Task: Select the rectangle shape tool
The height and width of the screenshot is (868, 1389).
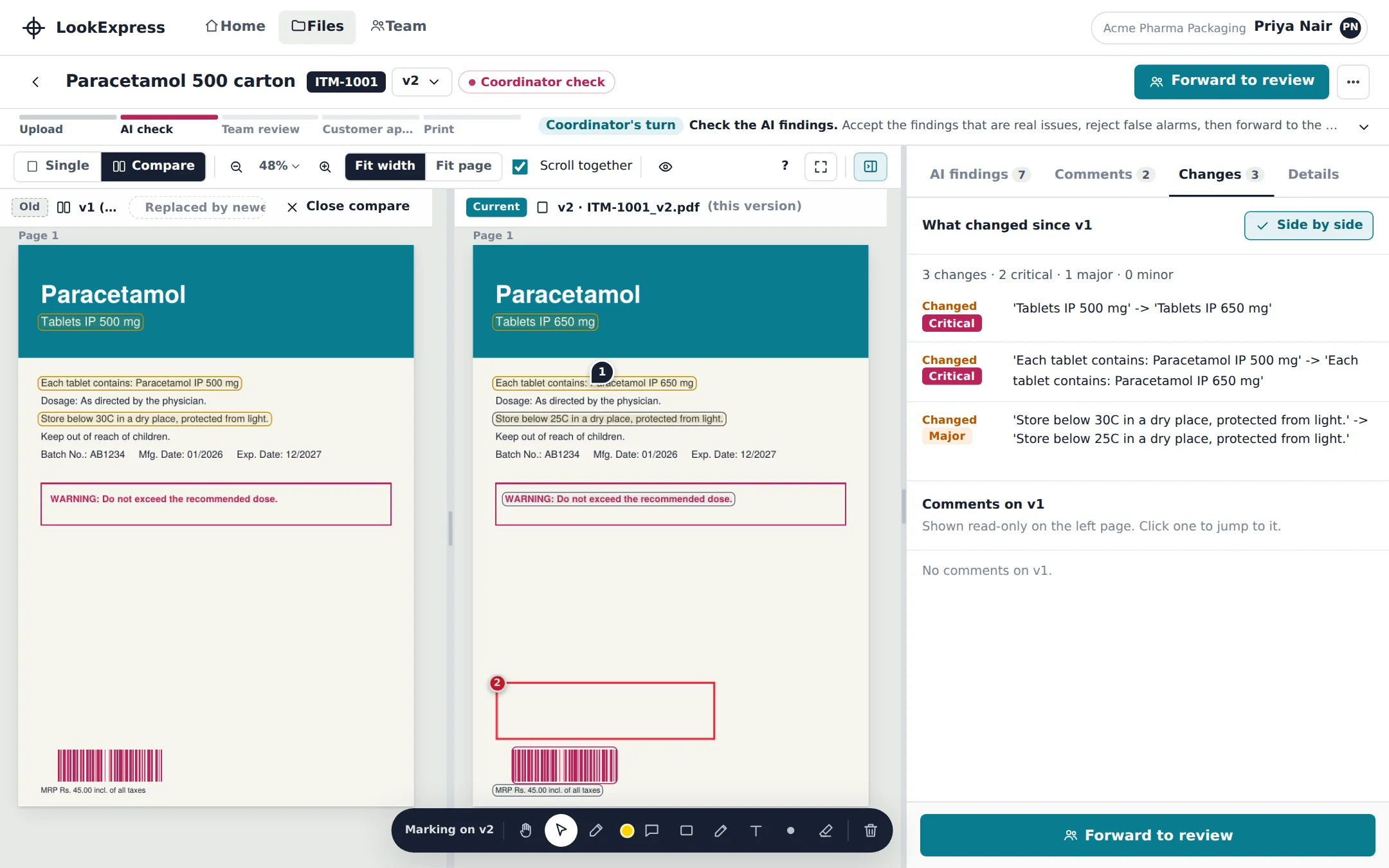Action: click(x=687, y=831)
